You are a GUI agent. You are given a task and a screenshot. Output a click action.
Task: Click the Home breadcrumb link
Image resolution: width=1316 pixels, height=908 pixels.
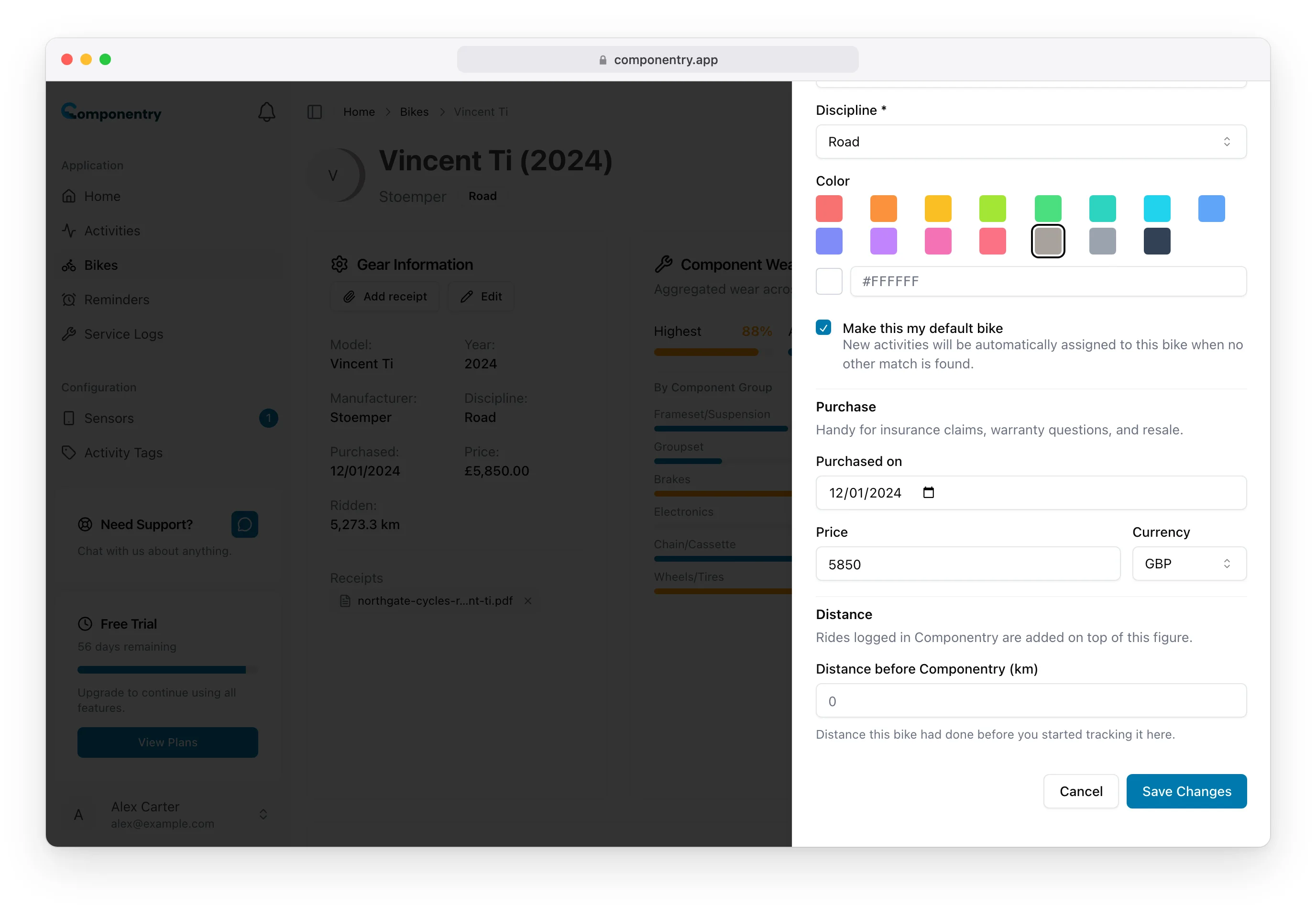point(359,112)
